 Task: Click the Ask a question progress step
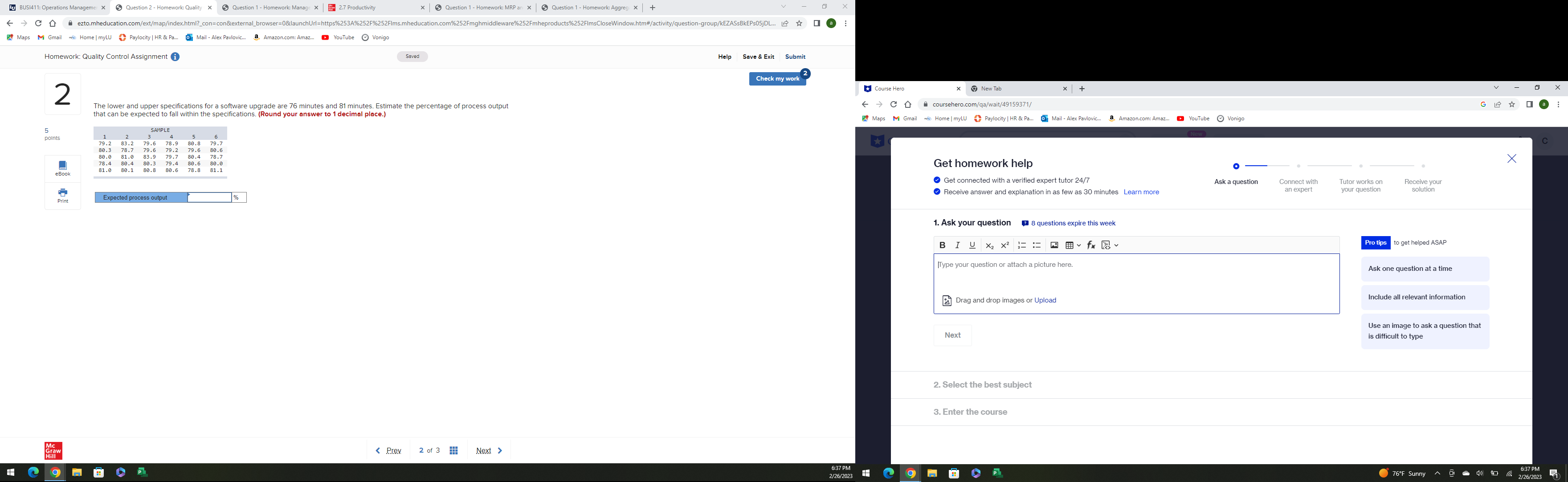click(x=1236, y=181)
